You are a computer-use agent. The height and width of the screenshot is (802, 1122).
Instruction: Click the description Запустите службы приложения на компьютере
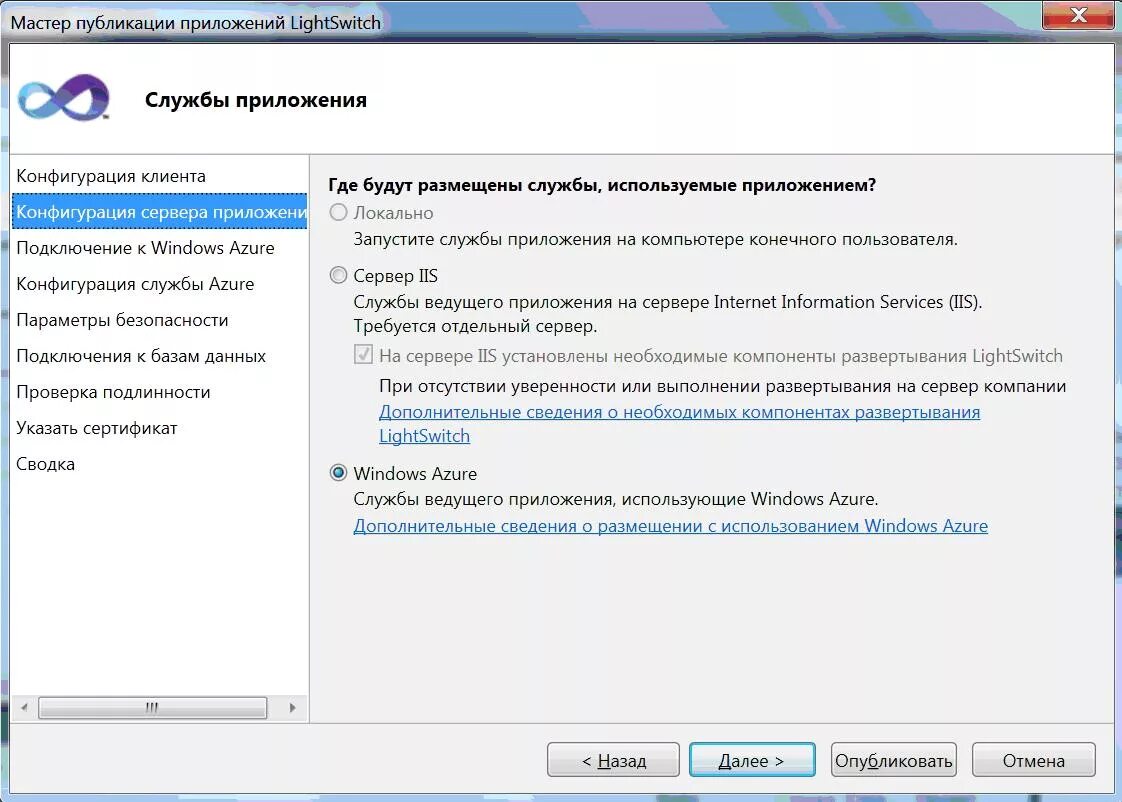tap(655, 239)
